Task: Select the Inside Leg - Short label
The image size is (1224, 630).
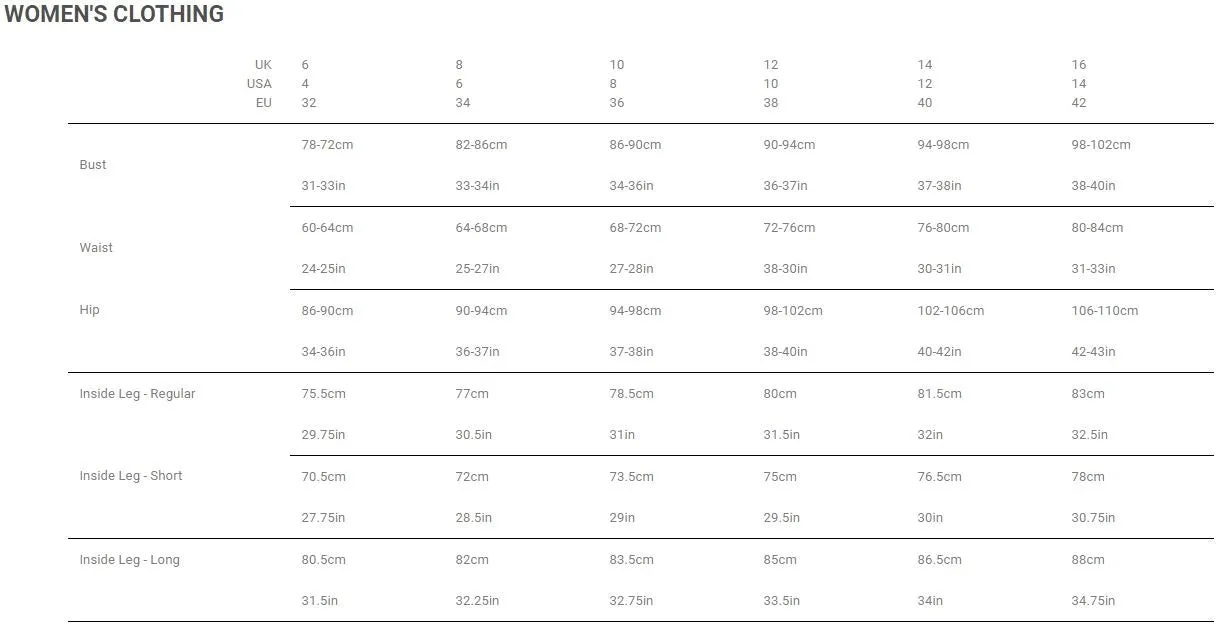Action: pos(131,476)
